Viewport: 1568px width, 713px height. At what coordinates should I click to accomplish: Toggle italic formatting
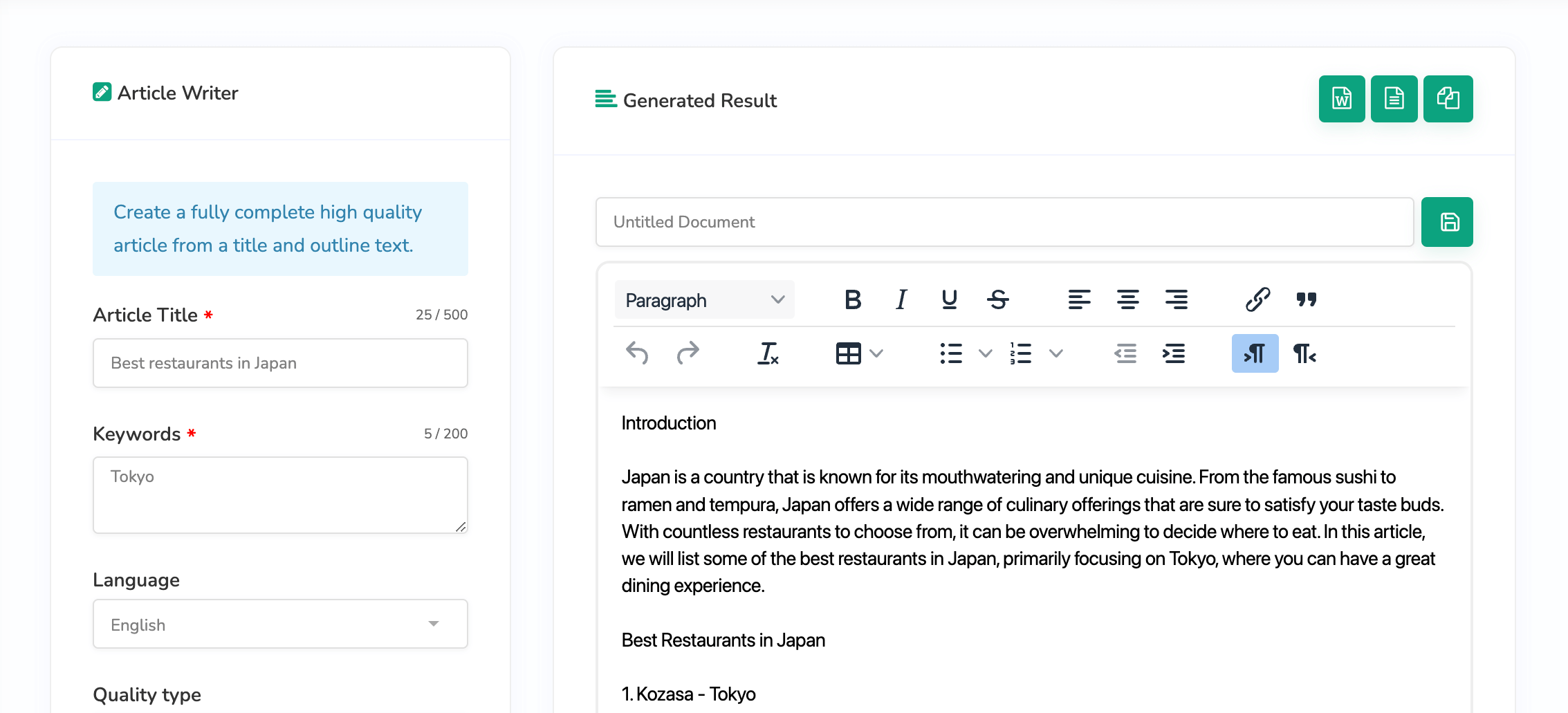point(901,299)
